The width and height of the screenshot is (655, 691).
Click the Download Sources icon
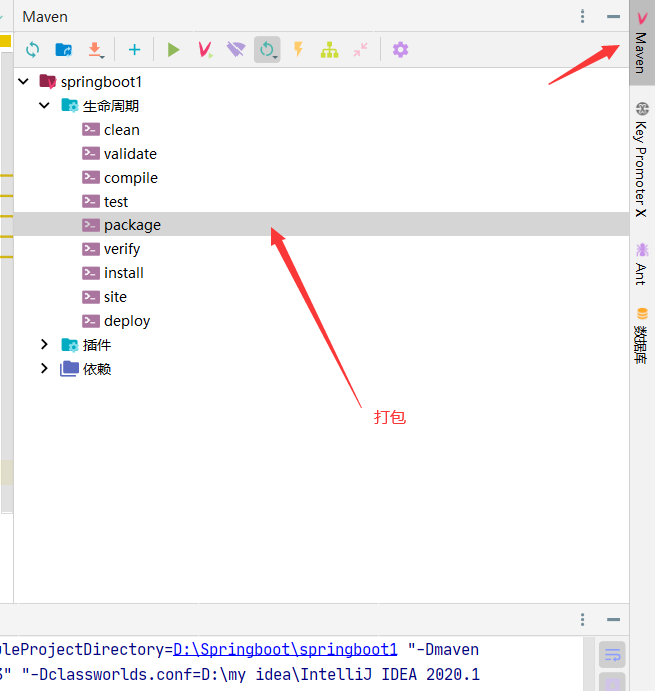[96, 50]
